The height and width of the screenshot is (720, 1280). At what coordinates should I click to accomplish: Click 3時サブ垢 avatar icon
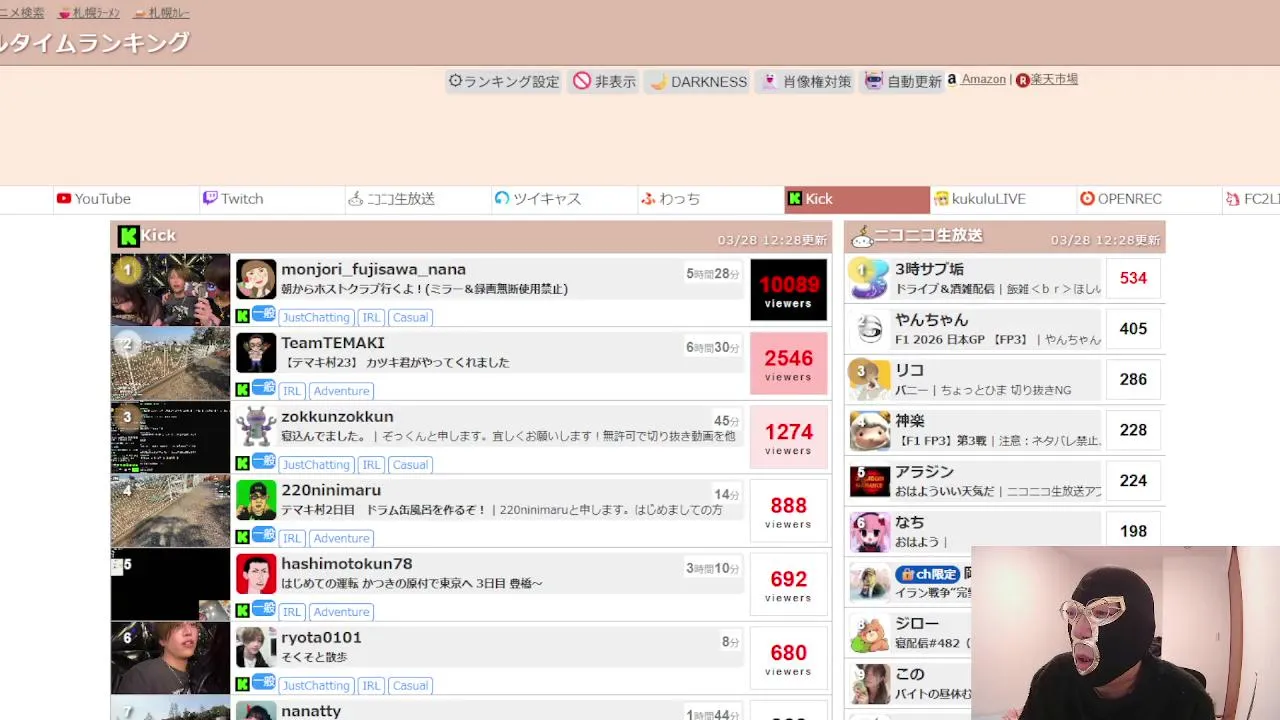(869, 278)
